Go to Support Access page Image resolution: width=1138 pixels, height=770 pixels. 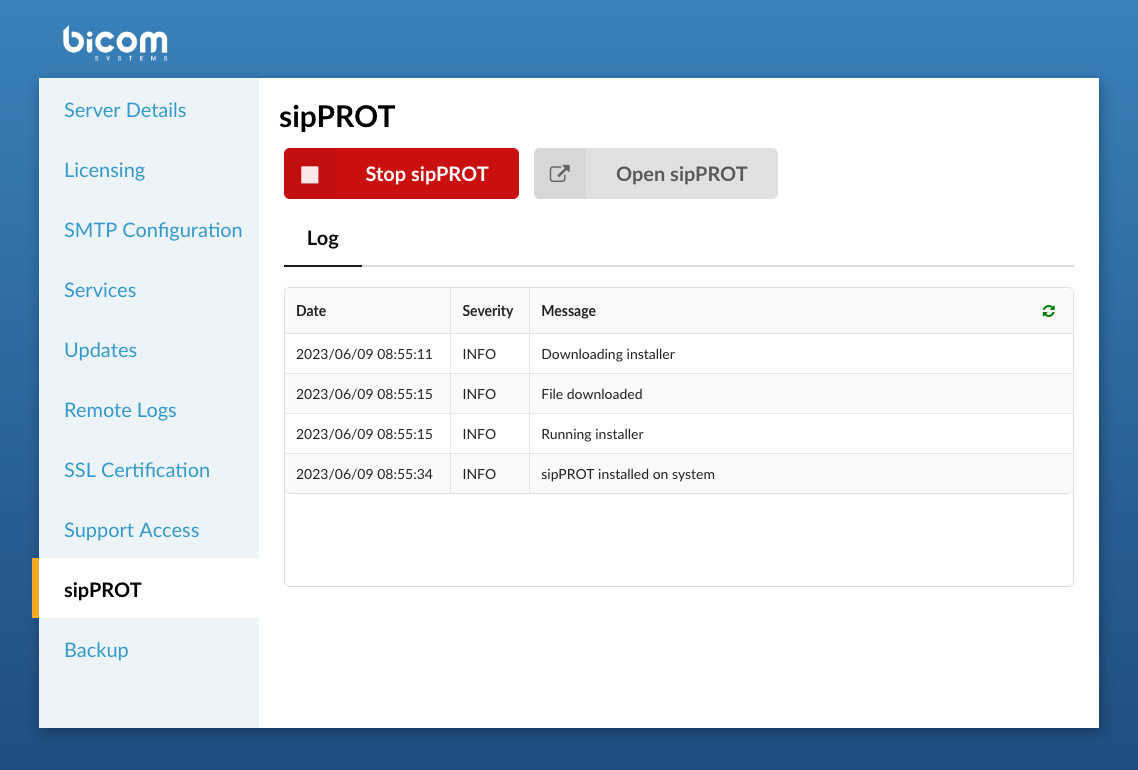131,530
